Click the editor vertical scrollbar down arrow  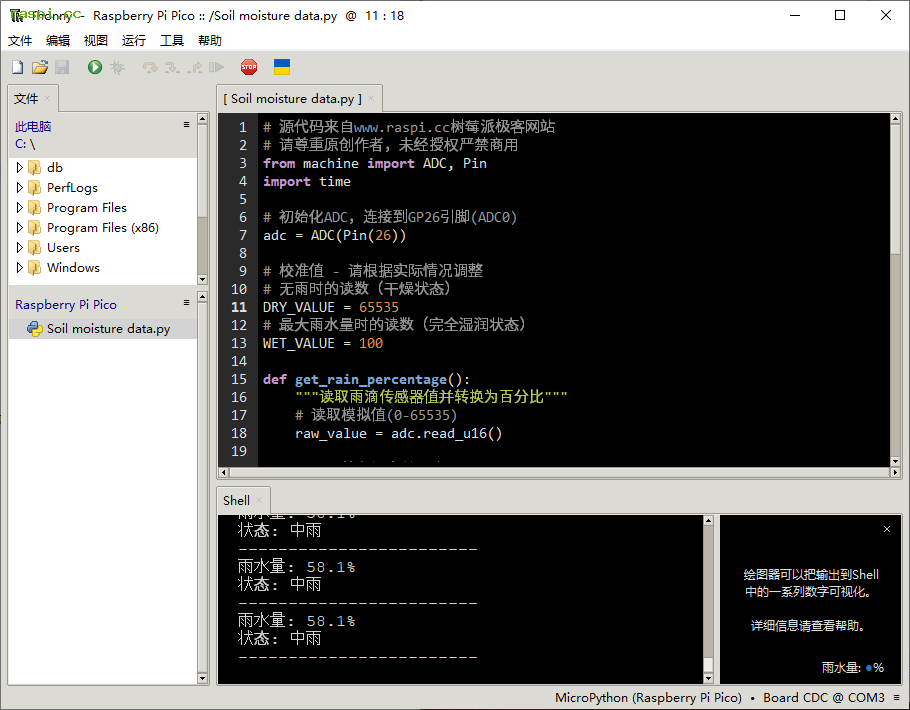click(895, 462)
